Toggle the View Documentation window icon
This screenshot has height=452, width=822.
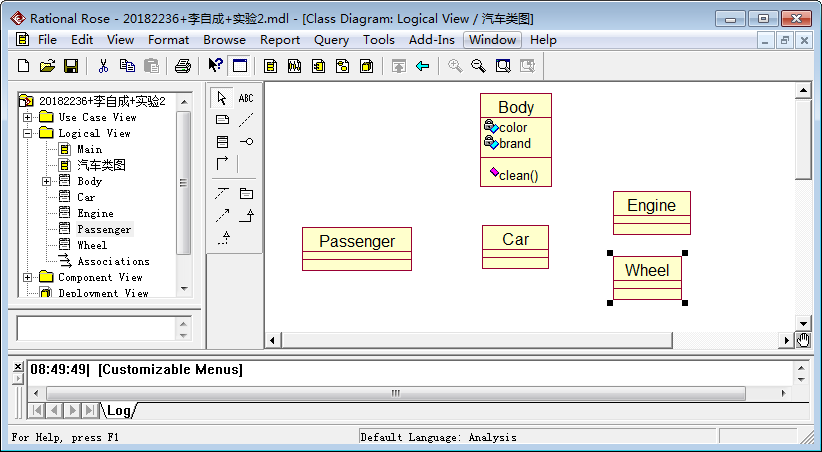tap(240, 66)
